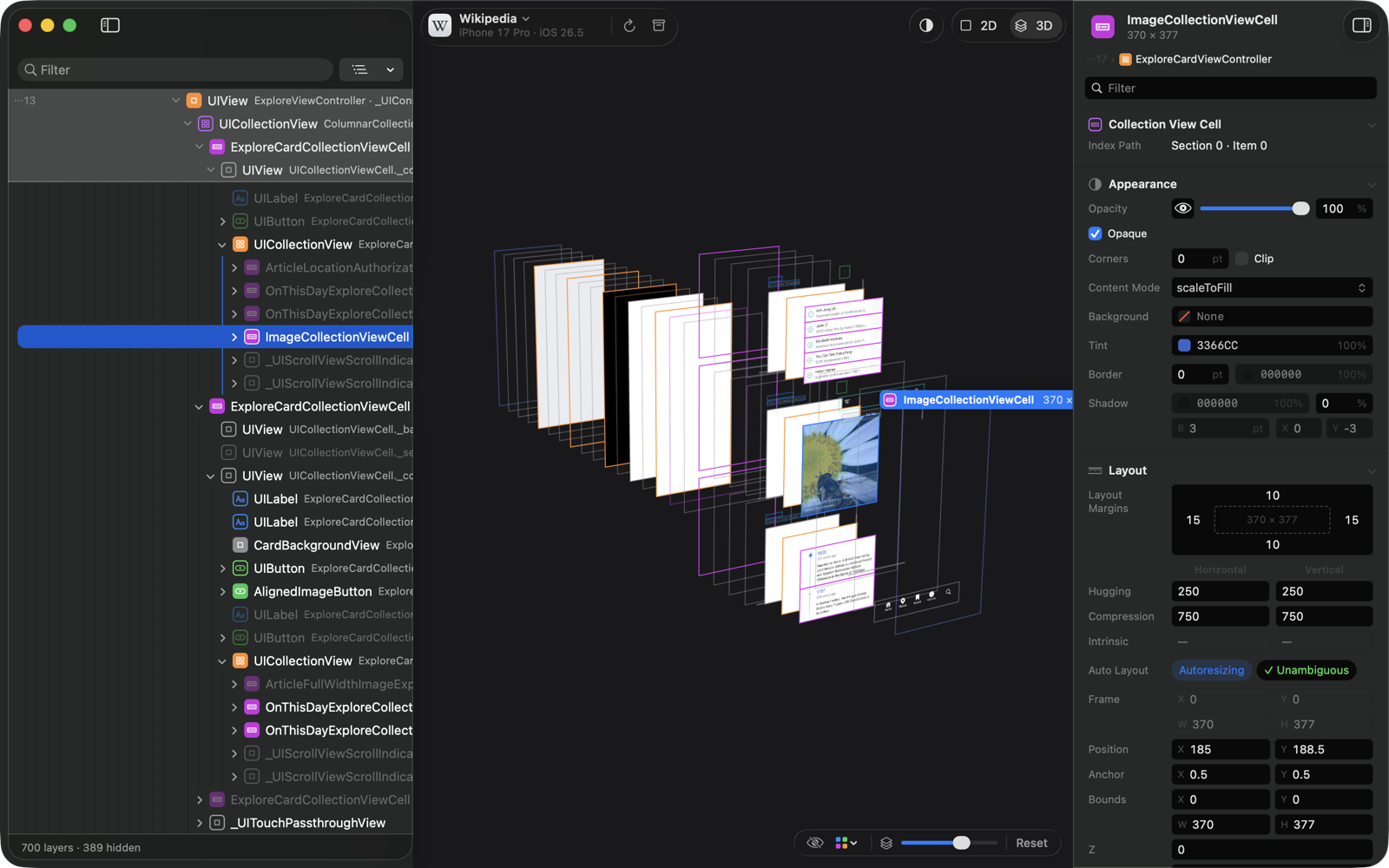Screen dimensions: 1389x868
Task: Uncheck the Opaque checkbox
Action: pyautogui.click(x=1095, y=233)
